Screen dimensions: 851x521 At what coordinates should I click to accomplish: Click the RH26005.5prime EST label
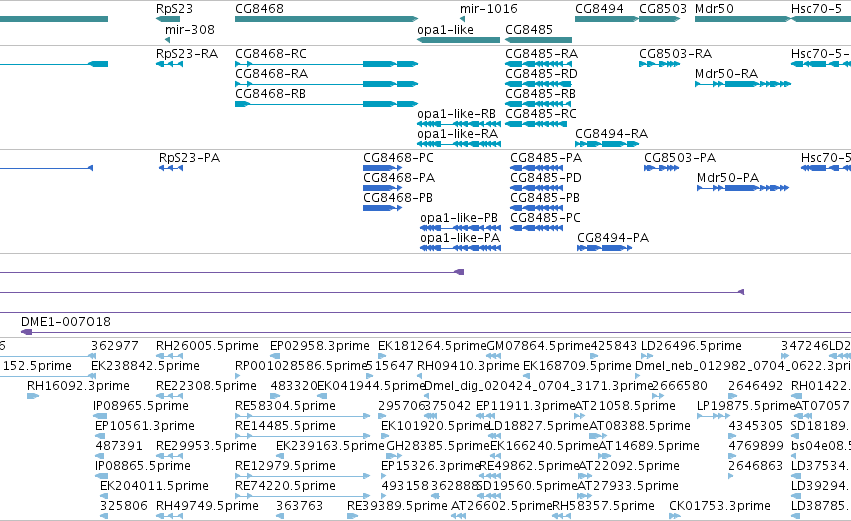(207, 346)
